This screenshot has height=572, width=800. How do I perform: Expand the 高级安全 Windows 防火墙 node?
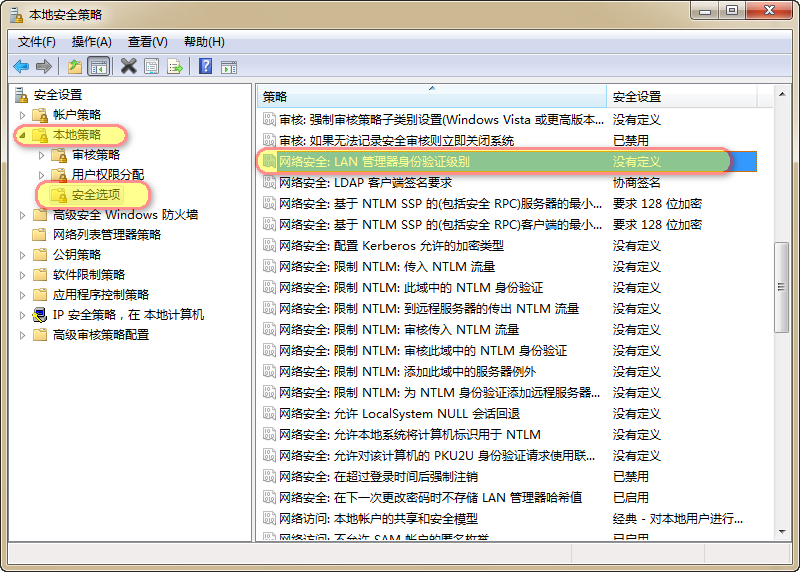click(x=23, y=215)
